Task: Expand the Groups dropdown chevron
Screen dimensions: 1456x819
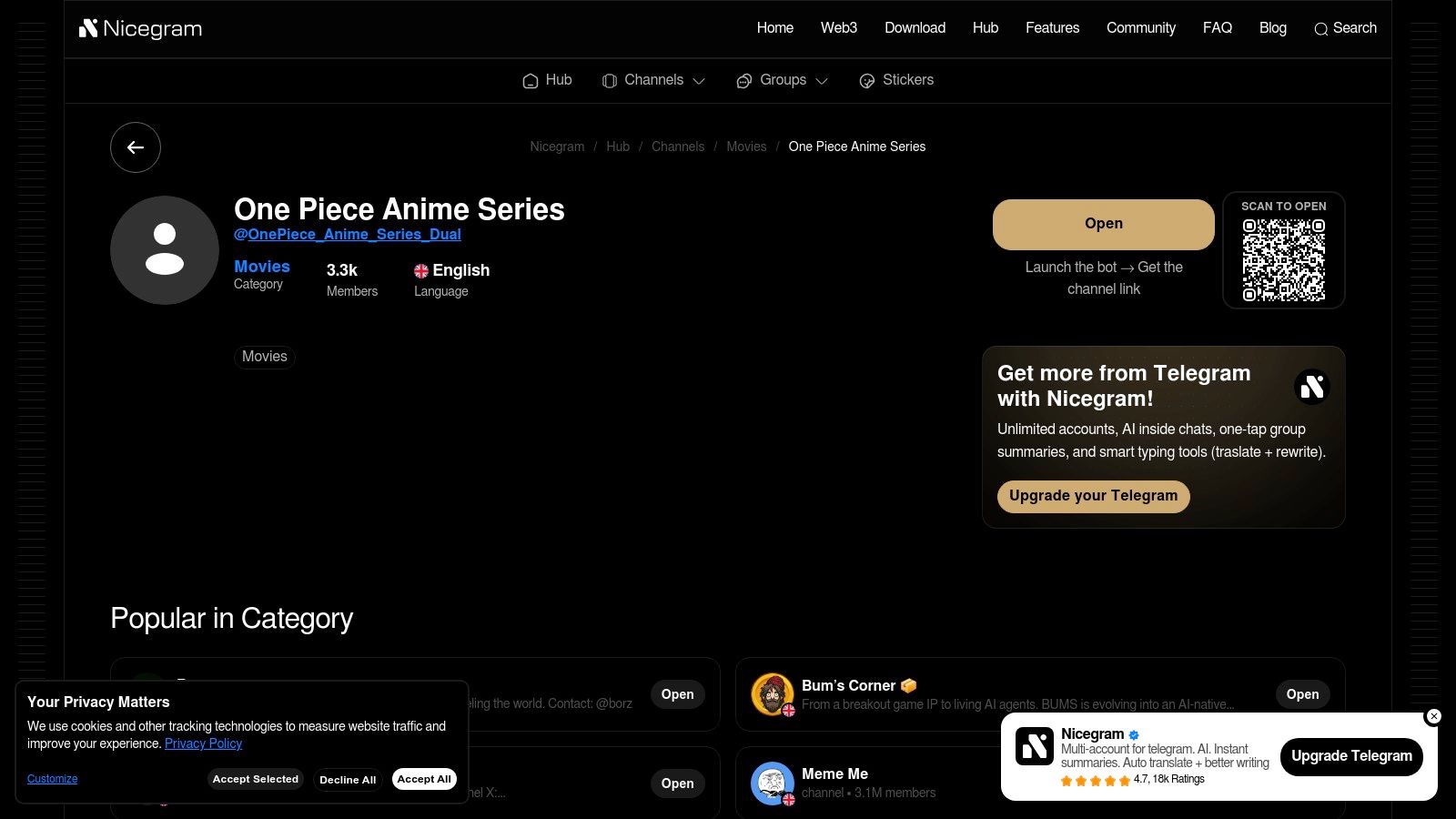Action: click(x=822, y=81)
